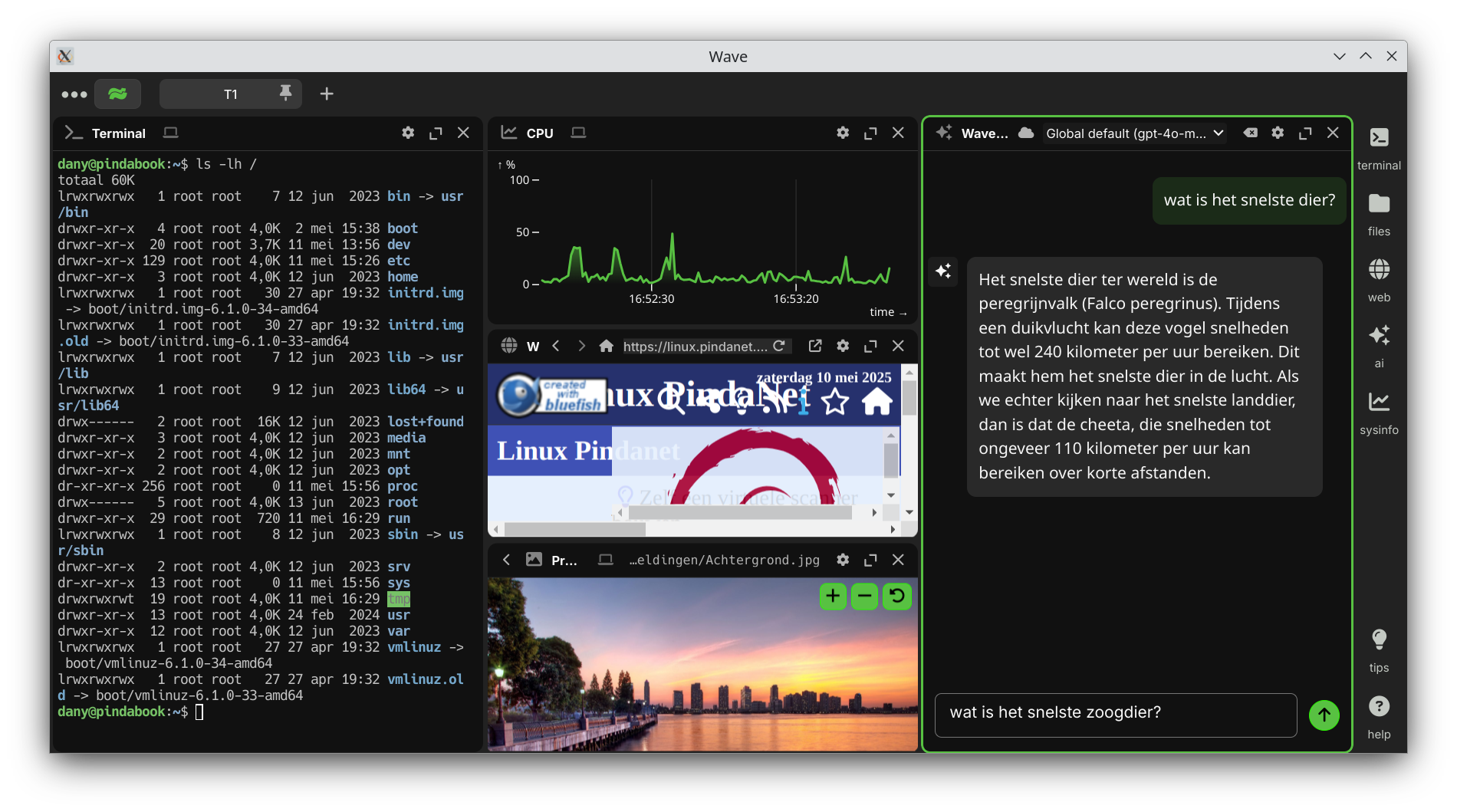Go back in the web block
This screenshot has height=812, width=1457.
556,346
